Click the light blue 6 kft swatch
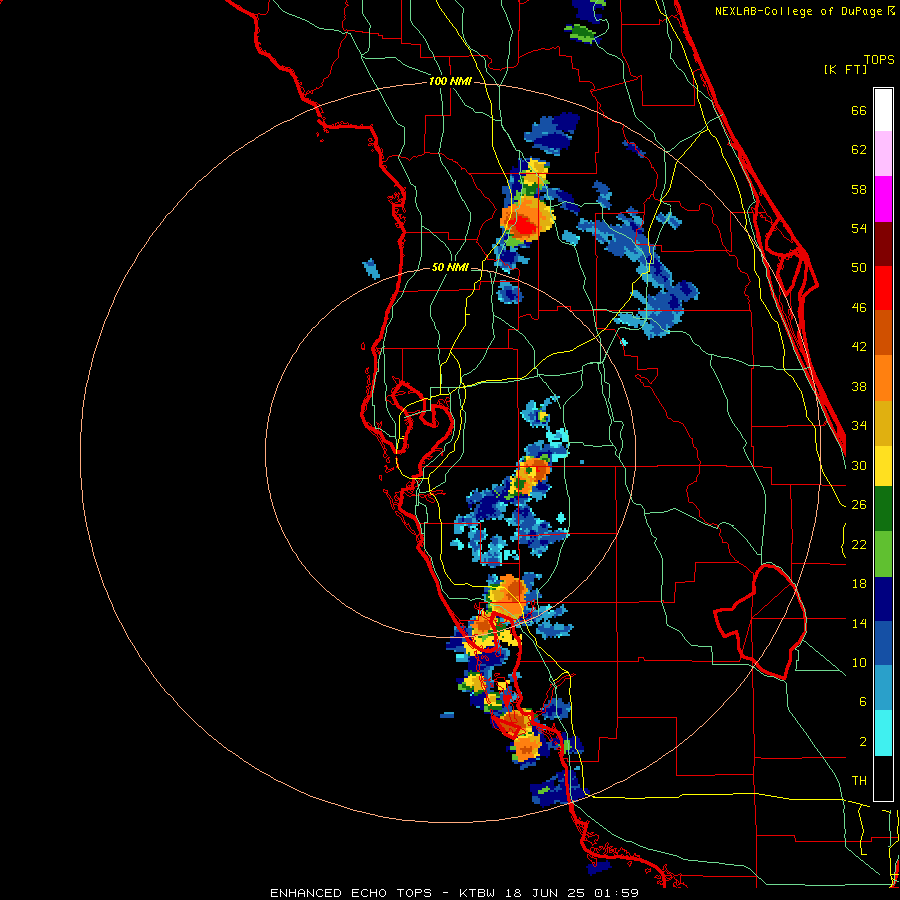The width and height of the screenshot is (900, 900). [883, 688]
